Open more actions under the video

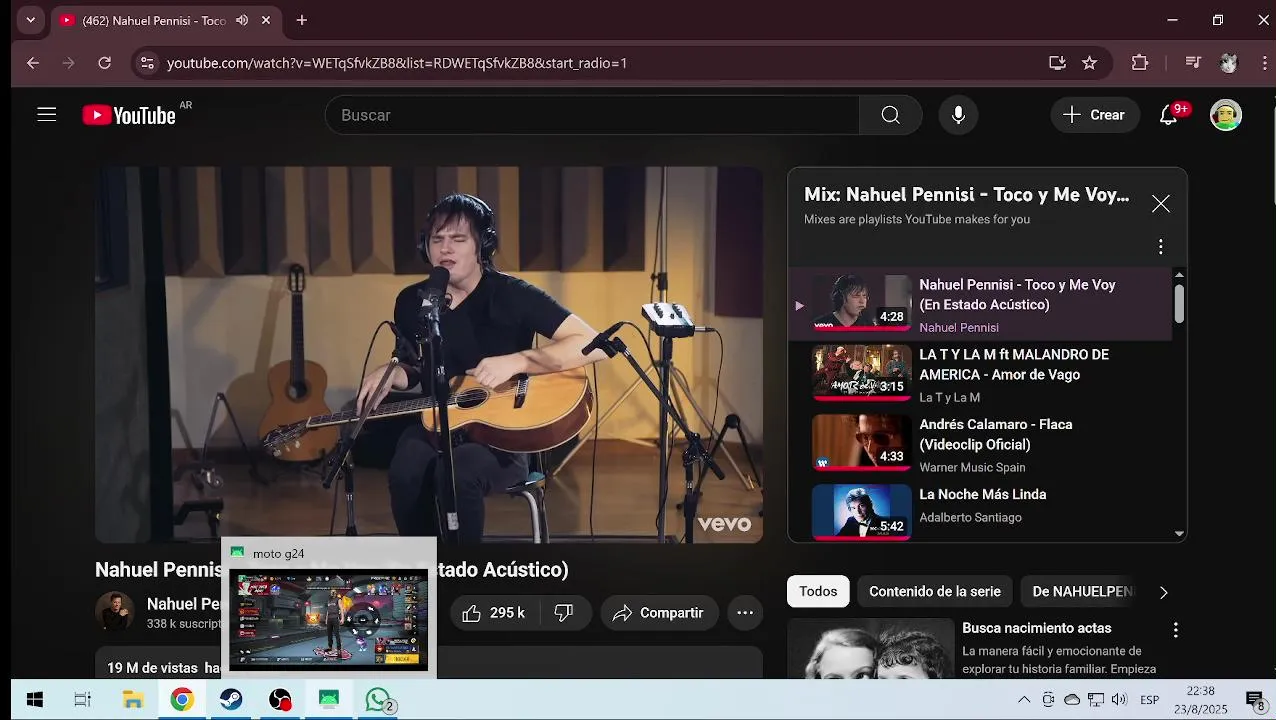[x=745, y=613]
